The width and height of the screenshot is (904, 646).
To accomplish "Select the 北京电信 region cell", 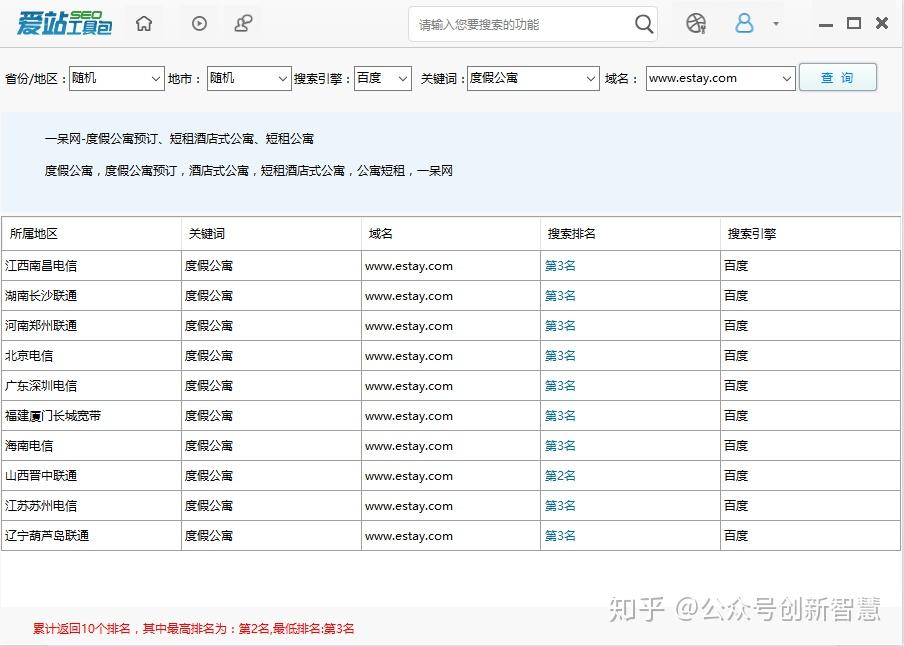I will coord(91,356).
